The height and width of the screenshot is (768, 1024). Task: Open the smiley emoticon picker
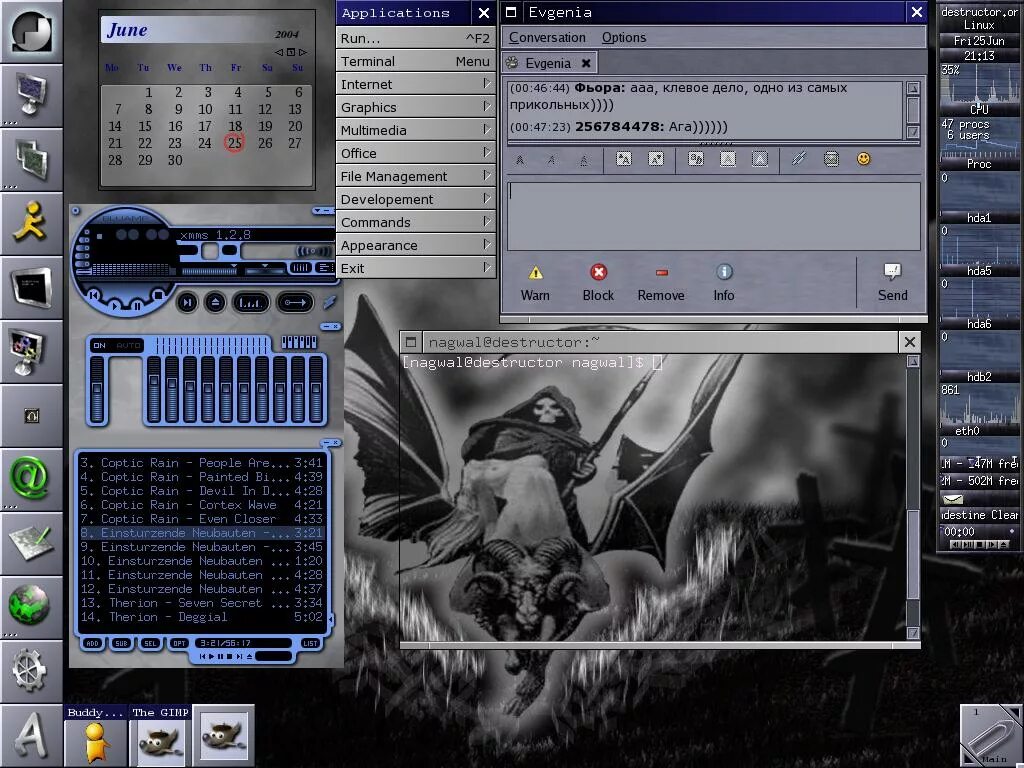click(863, 159)
